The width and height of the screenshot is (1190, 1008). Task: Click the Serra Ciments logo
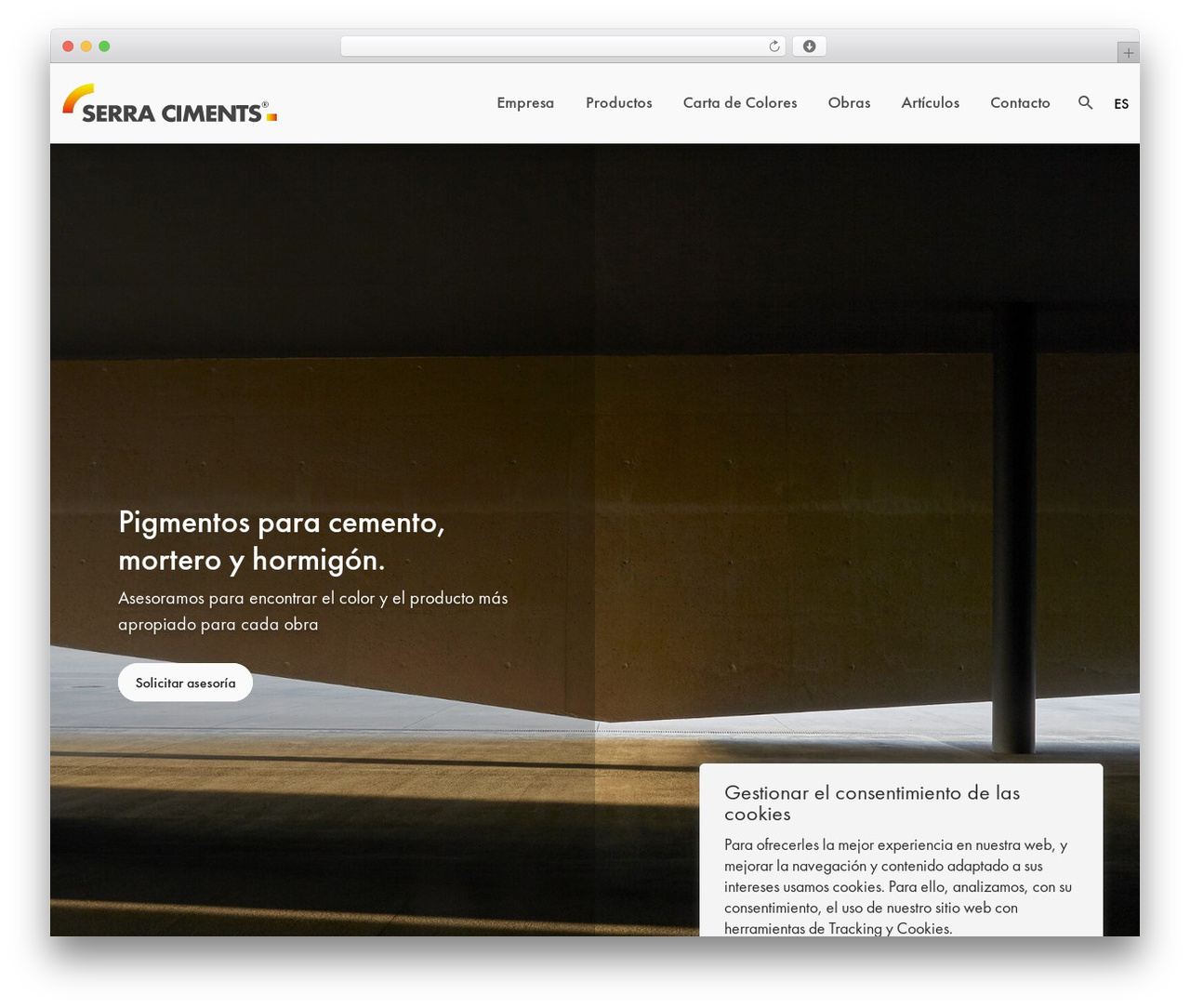pyautogui.click(x=170, y=103)
